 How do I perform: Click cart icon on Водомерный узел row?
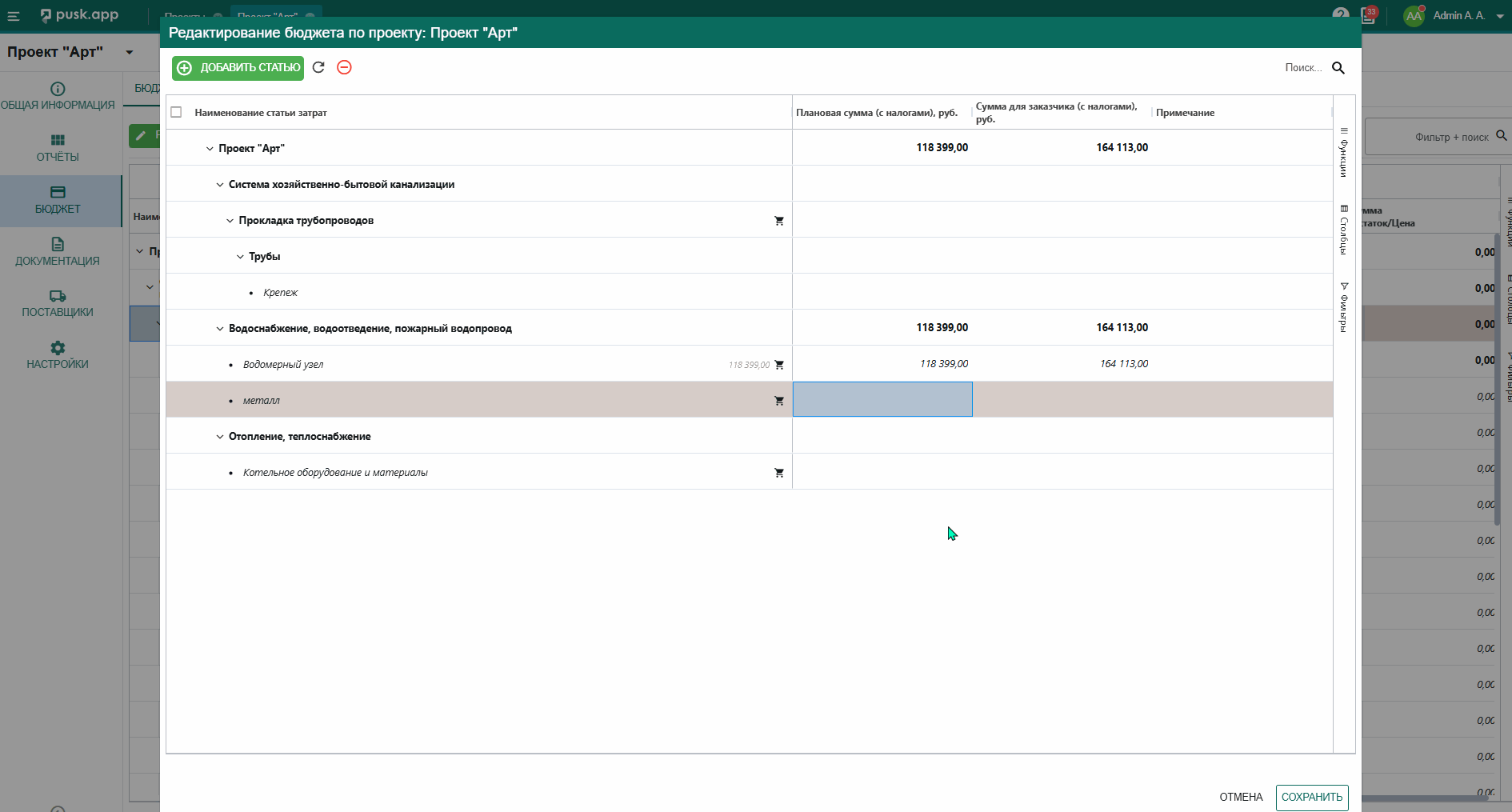(x=778, y=365)
